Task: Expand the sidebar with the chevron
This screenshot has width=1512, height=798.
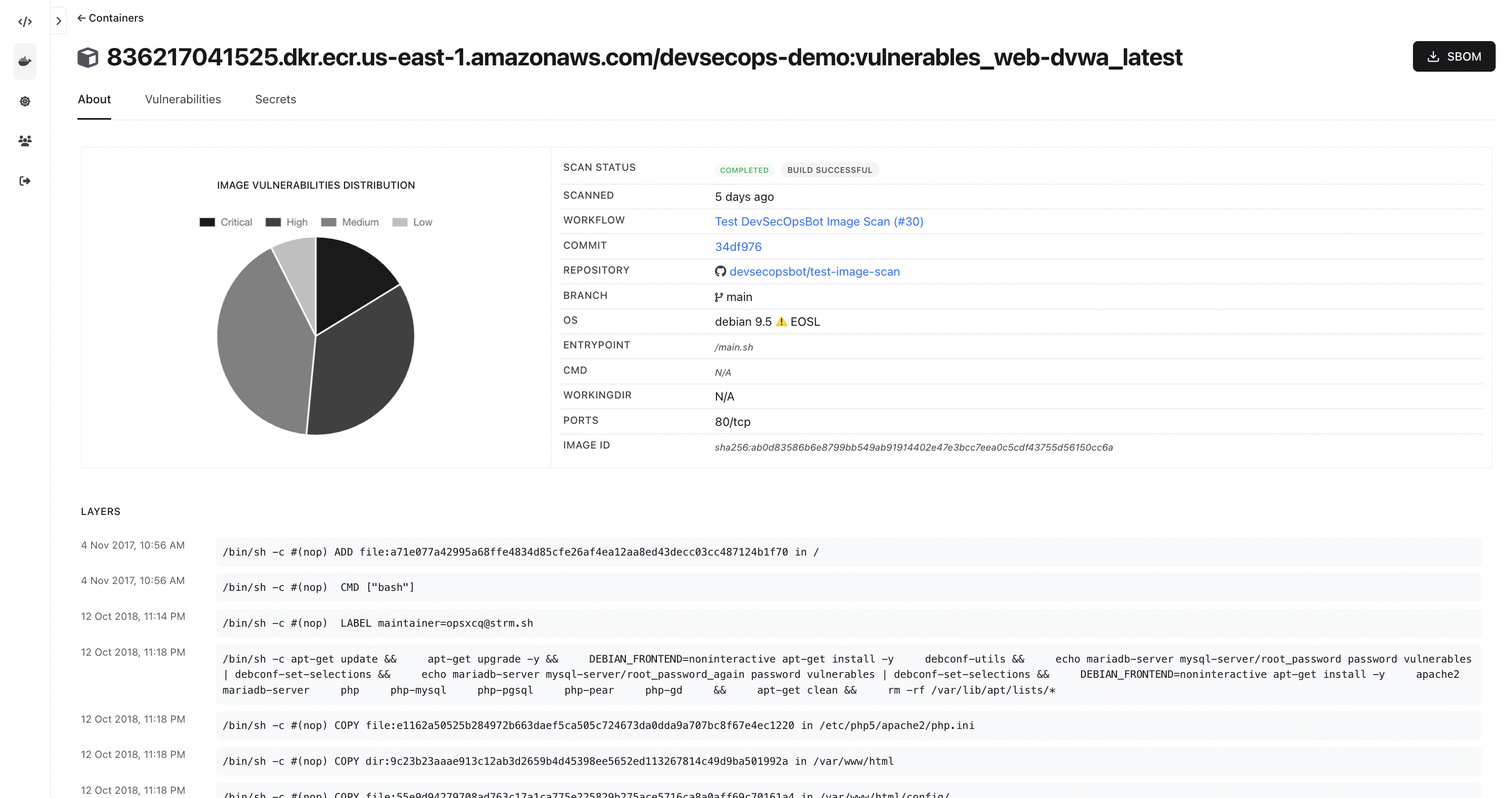Action: pyautogui.click(x=58, y=21)
